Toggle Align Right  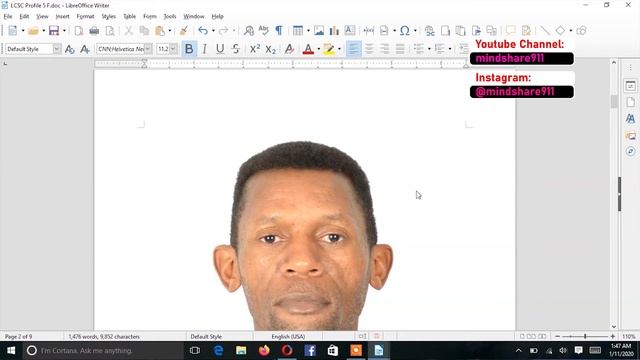[384, 49]
